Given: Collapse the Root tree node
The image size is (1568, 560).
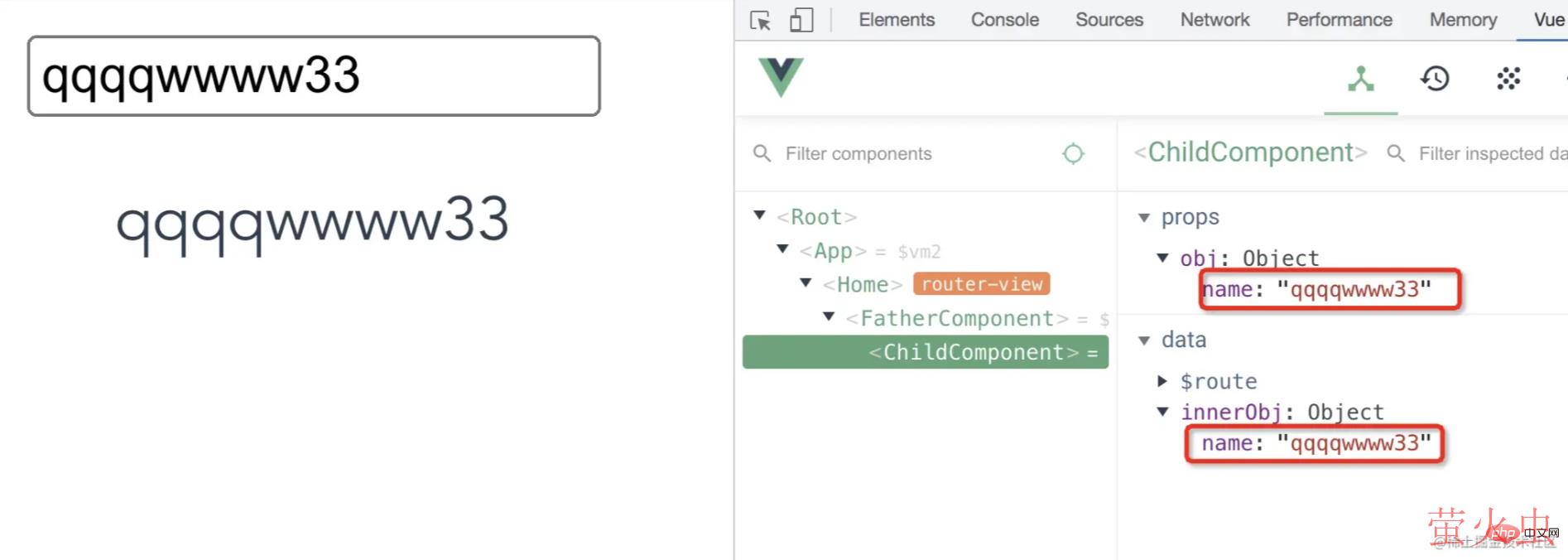Looking at the screenshot, I should coord(759,215).
